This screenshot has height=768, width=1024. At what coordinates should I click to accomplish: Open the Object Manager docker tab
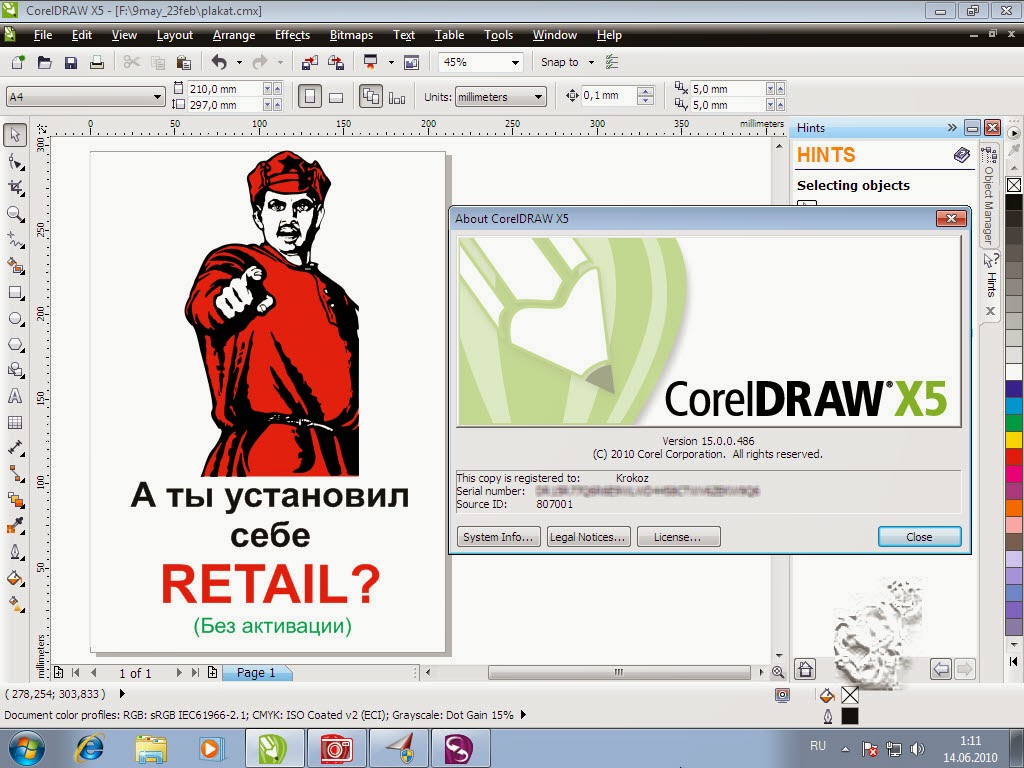click(x=990, y=196)
